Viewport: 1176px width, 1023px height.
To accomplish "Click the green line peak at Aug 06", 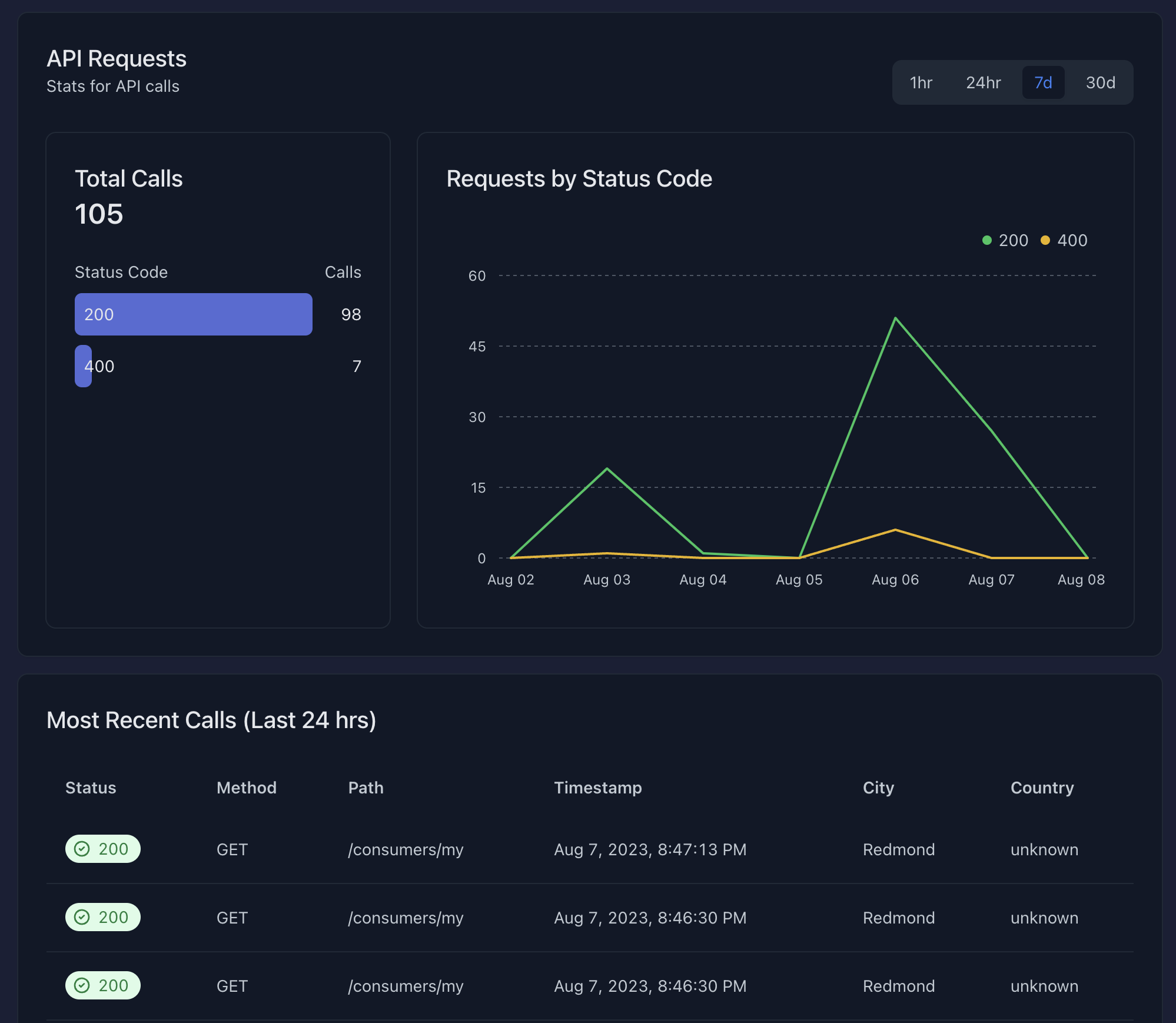I will (895, 318).
